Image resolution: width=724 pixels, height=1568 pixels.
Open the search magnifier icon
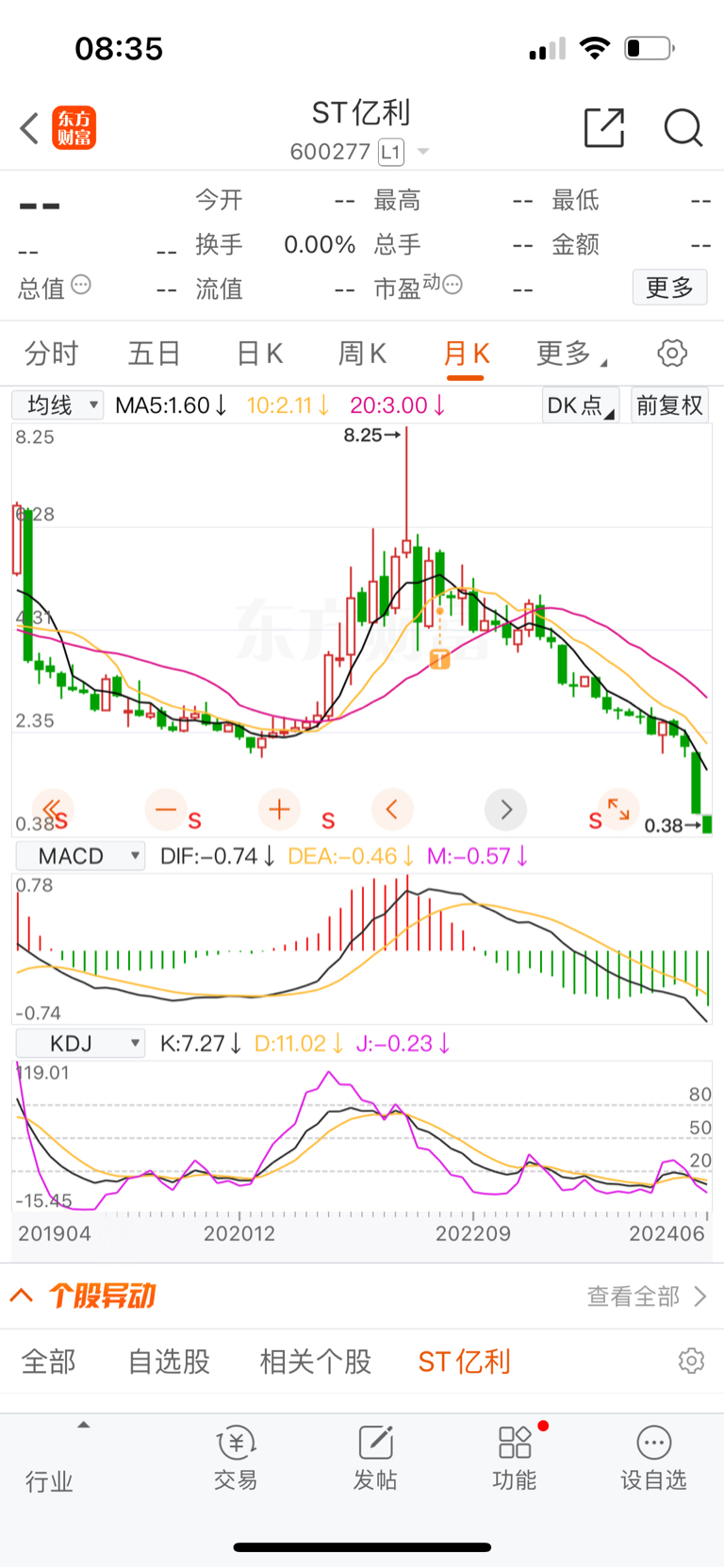point(683,127)
